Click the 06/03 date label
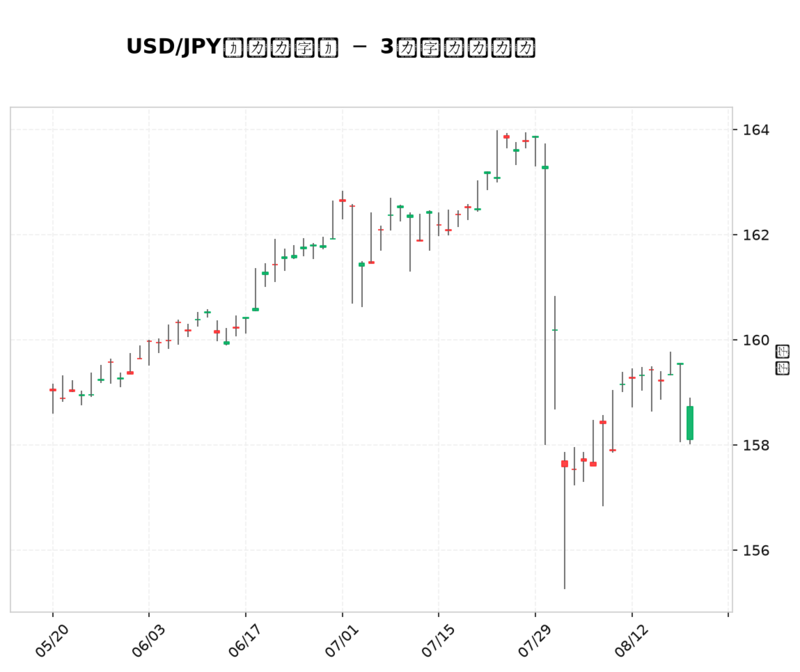The width and height of the screenshot is (800, 672). point(148,641)
